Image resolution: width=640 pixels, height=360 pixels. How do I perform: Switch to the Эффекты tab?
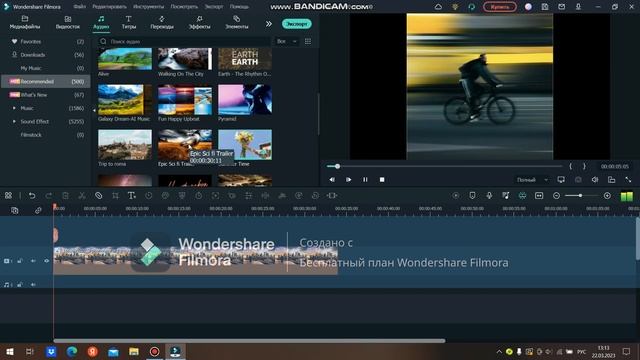[199, 22]
